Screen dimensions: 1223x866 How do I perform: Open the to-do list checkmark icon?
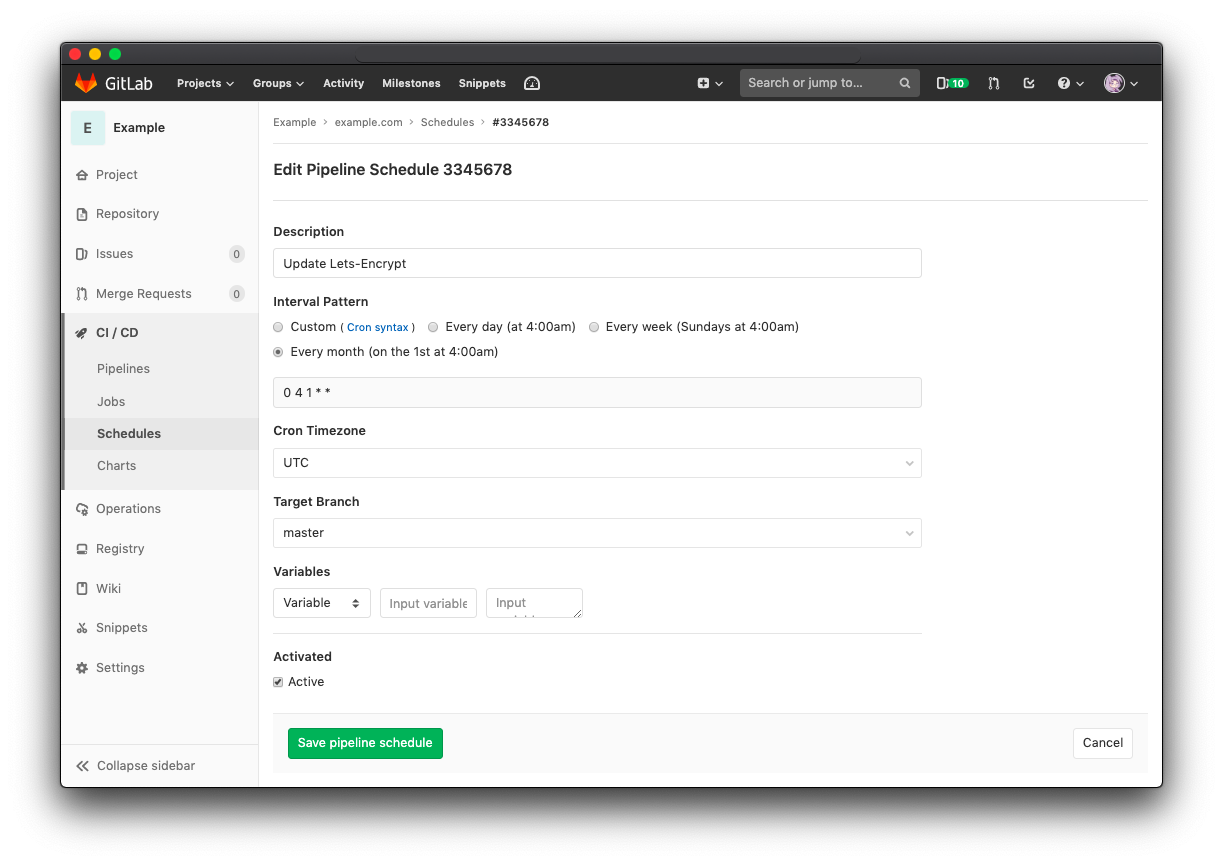pos(1029,83)
